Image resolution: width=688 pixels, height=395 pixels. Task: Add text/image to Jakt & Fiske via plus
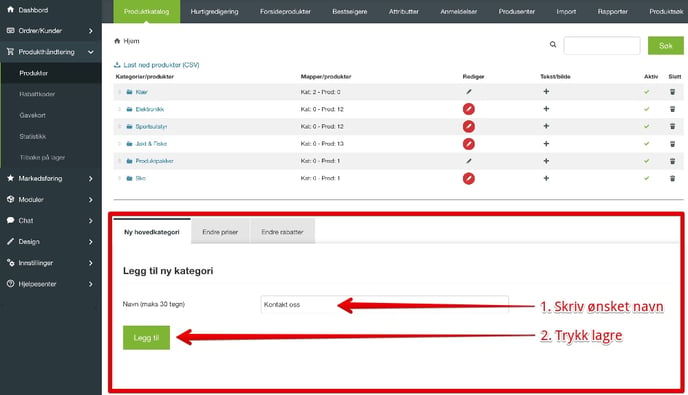[x=546, y=144]
